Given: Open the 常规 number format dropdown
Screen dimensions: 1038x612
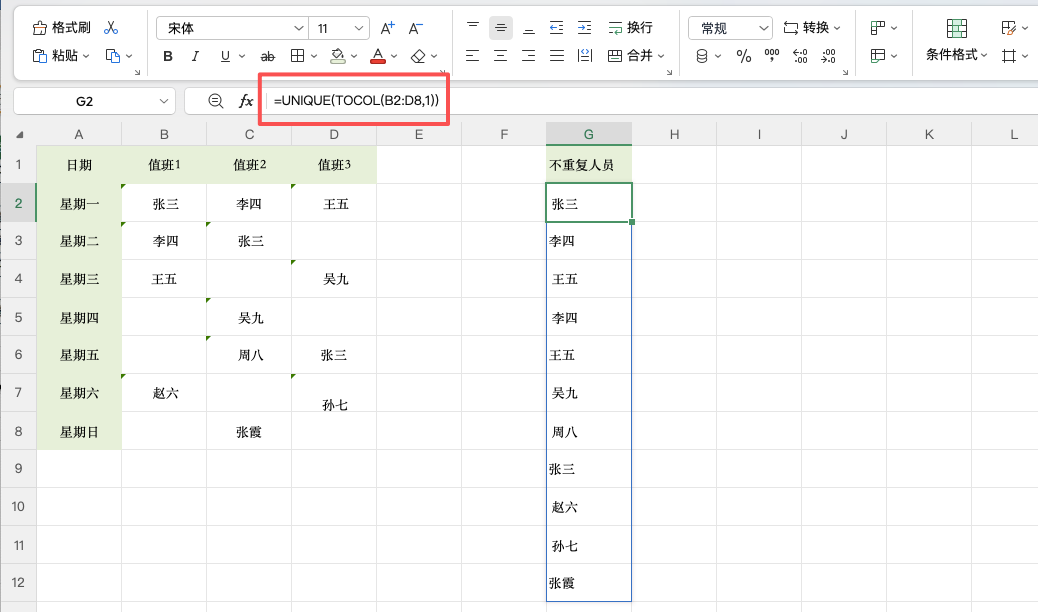Looking at the screenshot, I should click(731, 28).
